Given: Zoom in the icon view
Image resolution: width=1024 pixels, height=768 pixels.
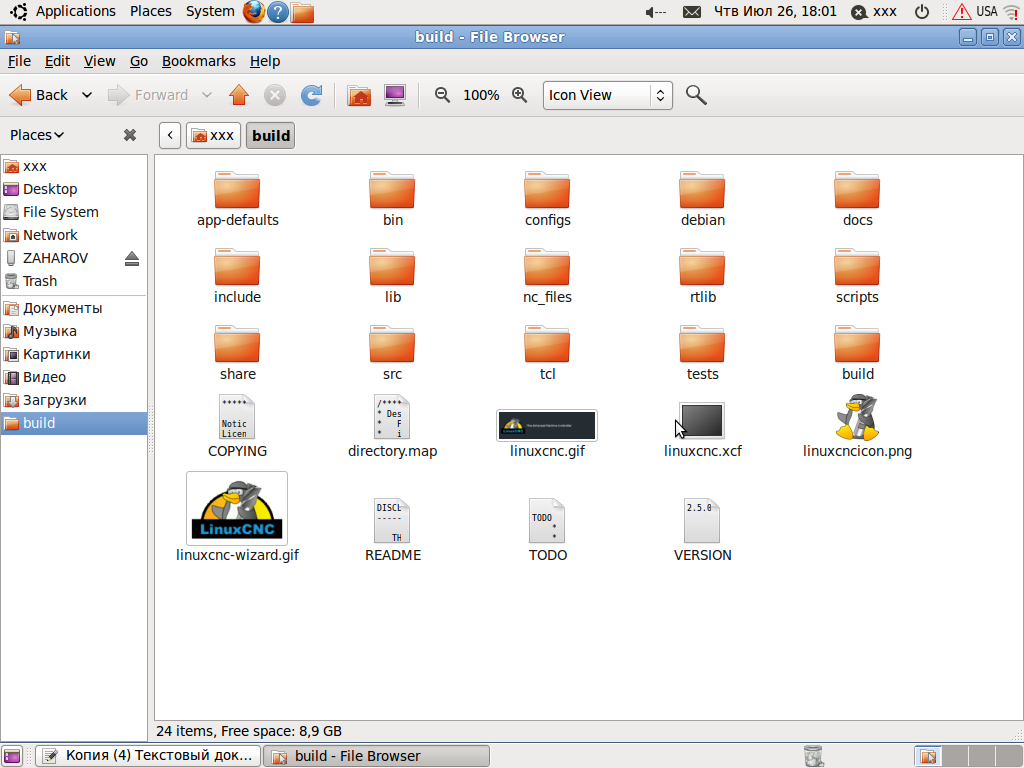Looking at the screenshot, I should coord(519,95).
